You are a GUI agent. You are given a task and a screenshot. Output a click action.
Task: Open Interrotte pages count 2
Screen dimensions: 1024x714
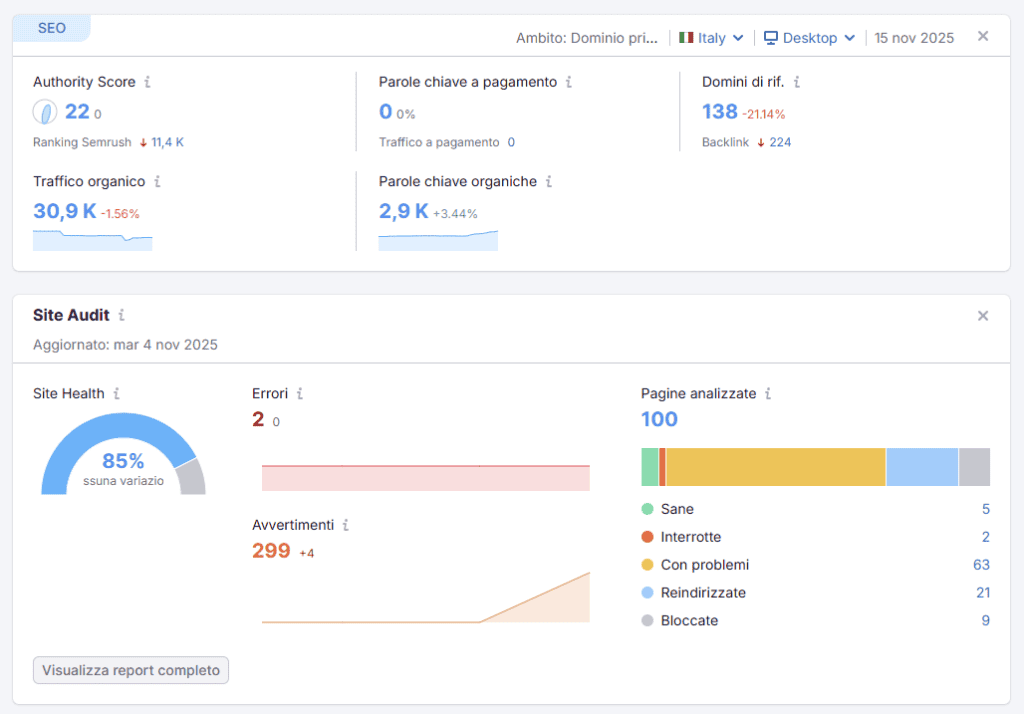pyautogui.click(x=985, y=537)
